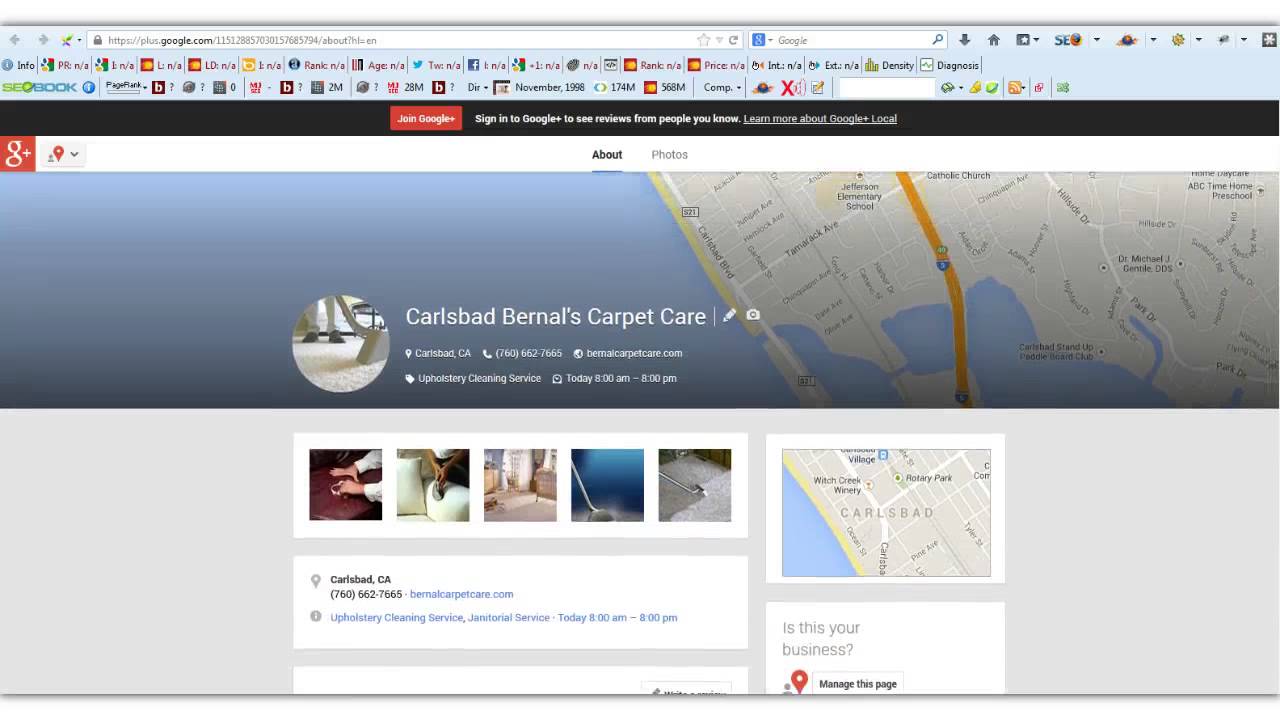Open first photo thumbnail with hands on rug
The height and width of the screenshot is (720, 1280).
(345, 485)
